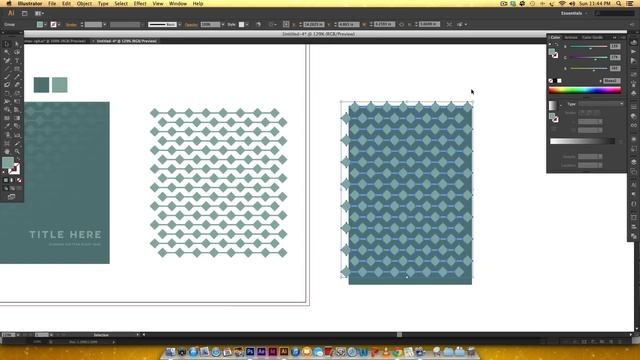The width and height of the screenshot is (640, 360).
Task: Open the stroke weight dropdown arrow
Action: [x=105, y=24]
